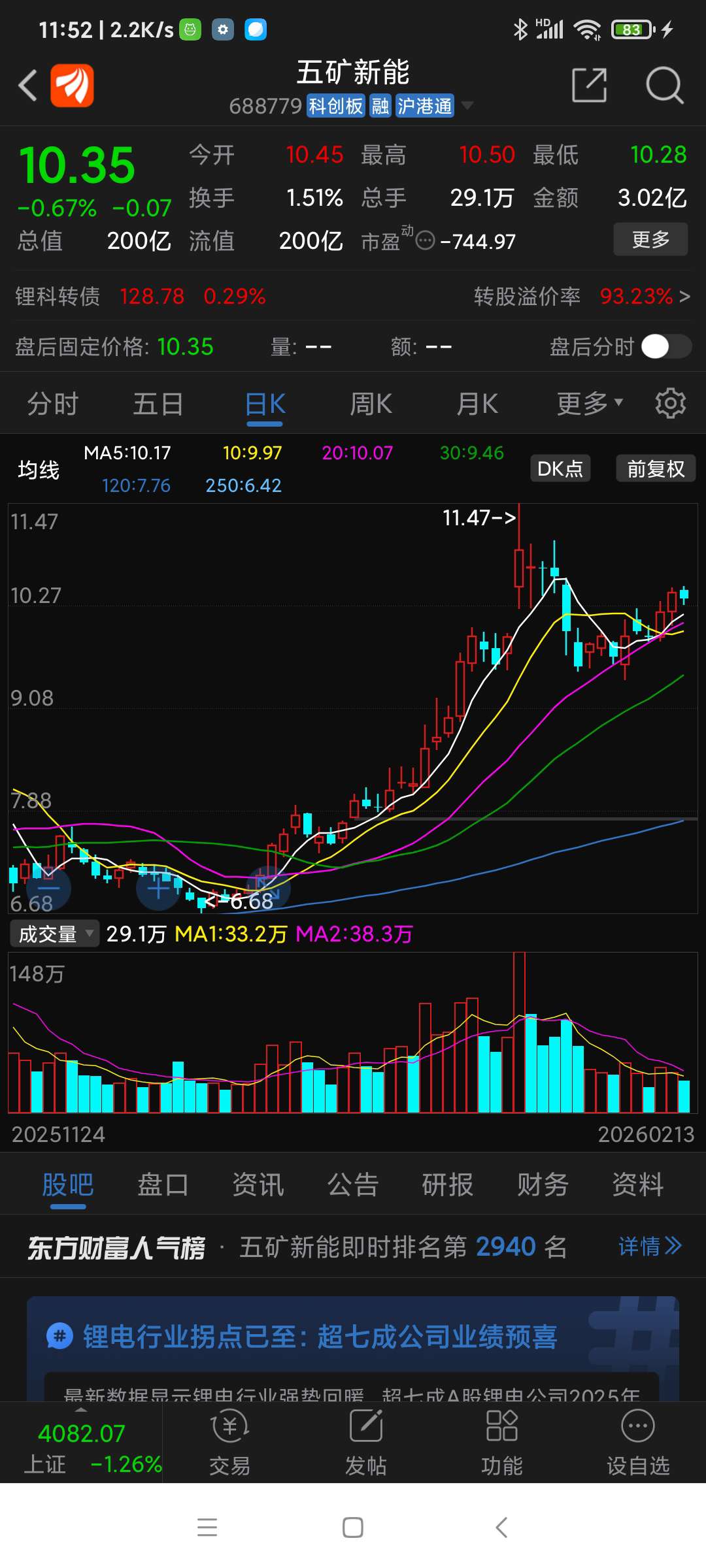This screenshot has width=706, height=1568.
Task: Tap the Android home button
Action: coord(353,1527)
